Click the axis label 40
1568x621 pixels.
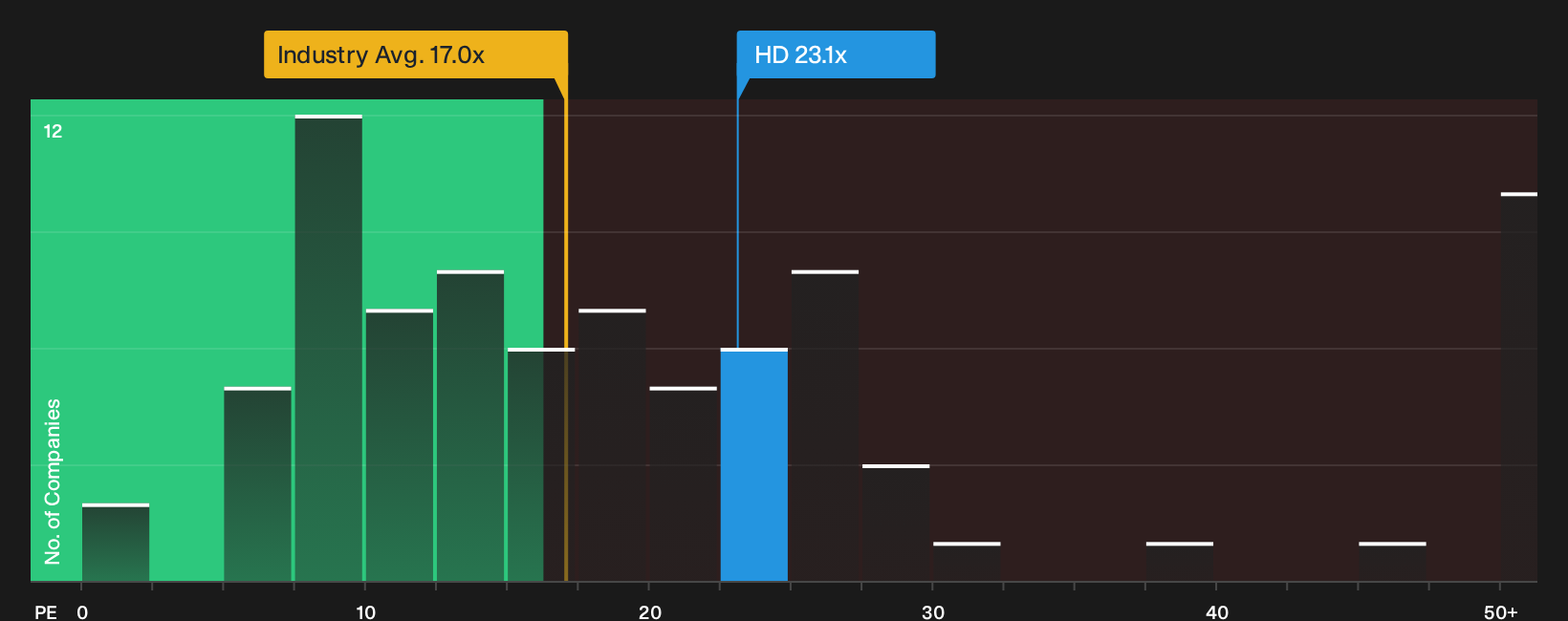point(1217,611)
